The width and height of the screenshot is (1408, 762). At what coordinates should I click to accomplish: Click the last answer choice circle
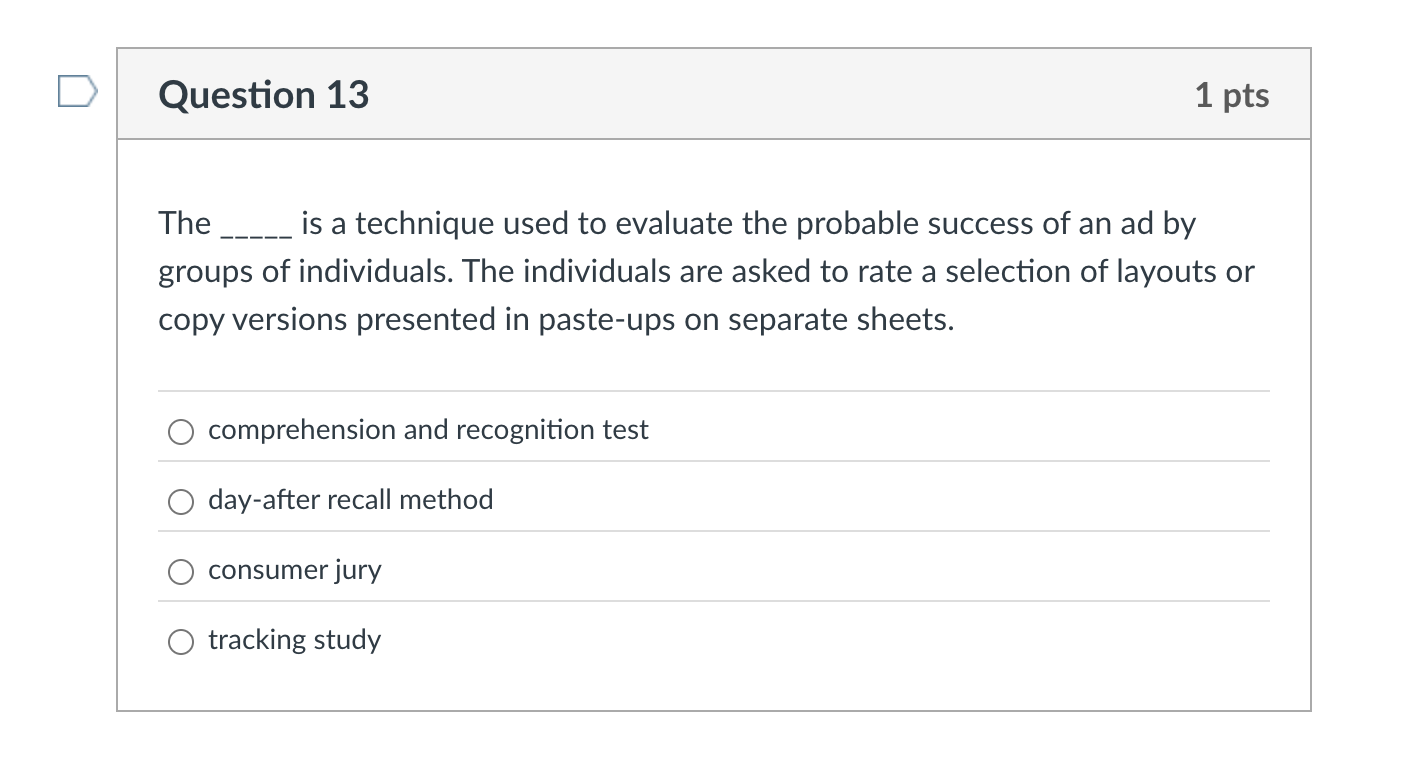click(x=181, y=641)
